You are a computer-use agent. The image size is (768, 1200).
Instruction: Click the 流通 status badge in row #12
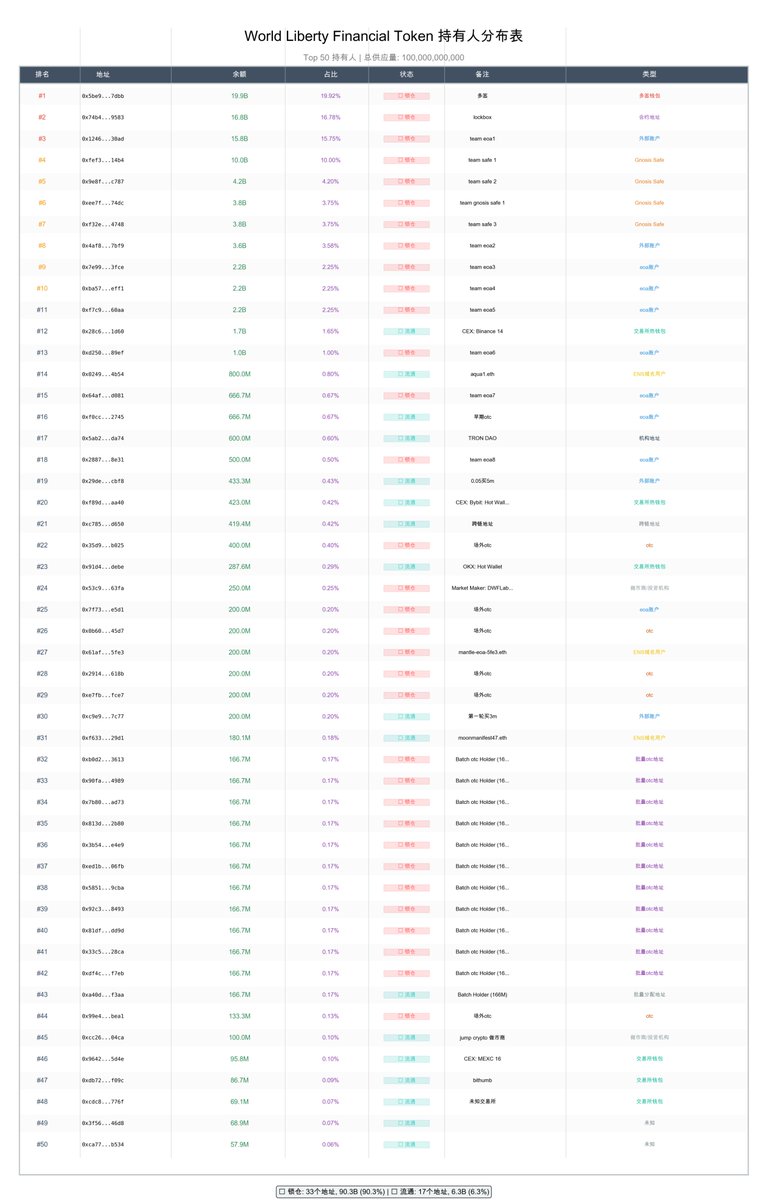[x=406, y=331]
